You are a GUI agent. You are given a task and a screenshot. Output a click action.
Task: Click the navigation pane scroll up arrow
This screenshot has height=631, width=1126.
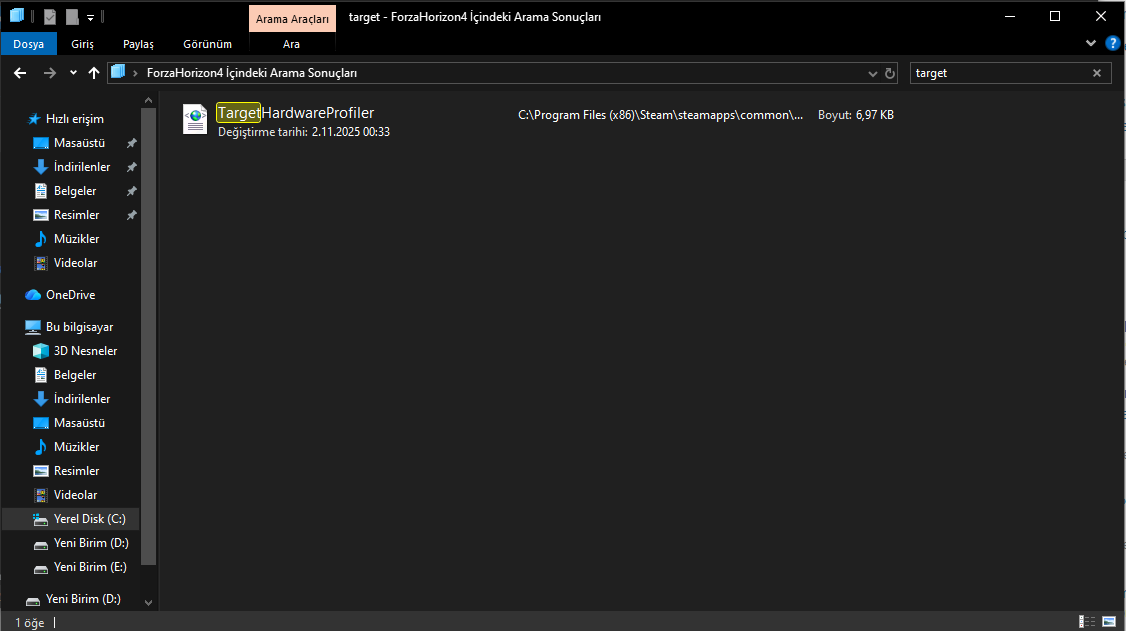(149, 101)
